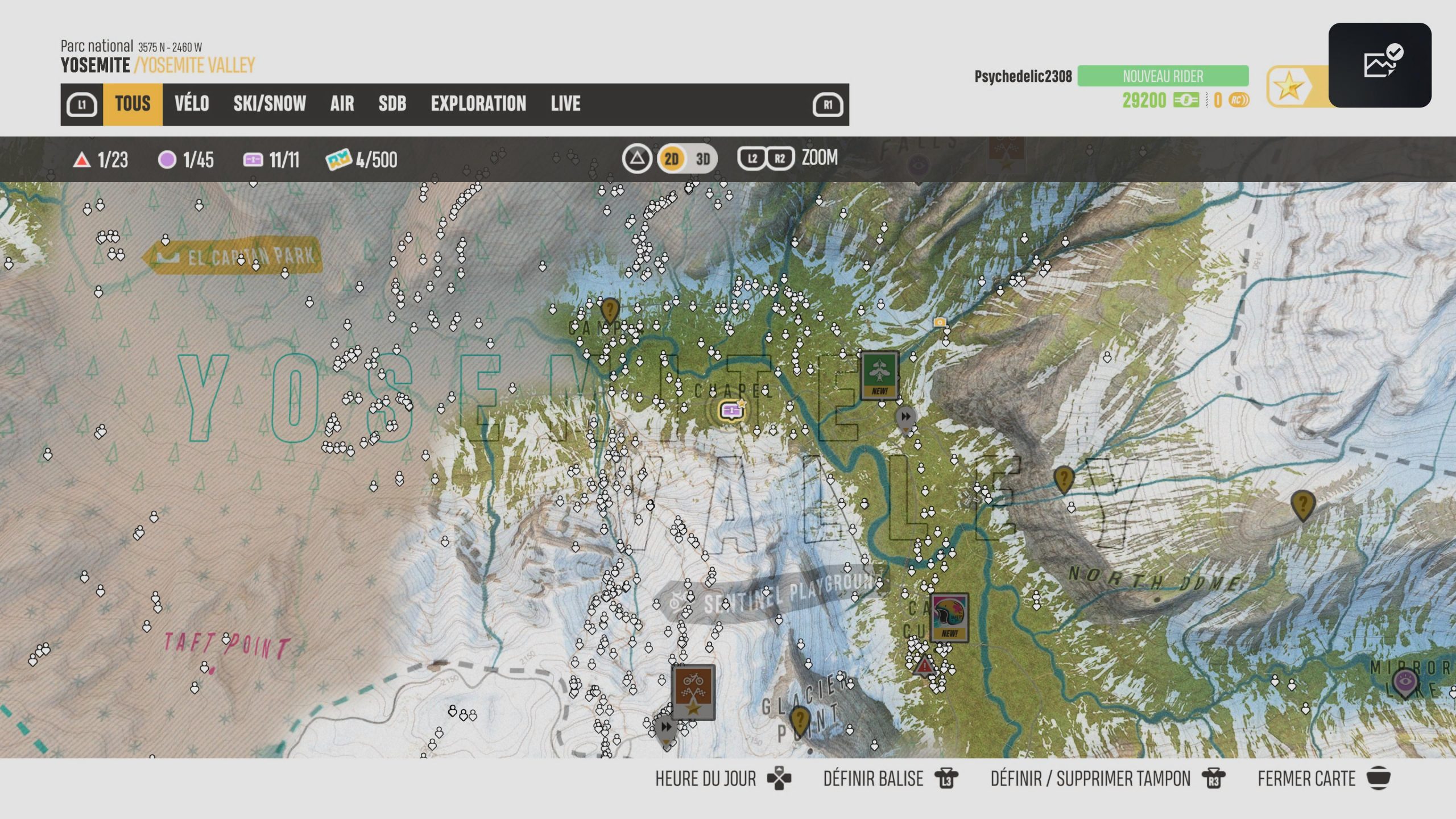The image size is (1456, 819).
Task: Open the EXPLORATION tab
Action: point(478,104)
